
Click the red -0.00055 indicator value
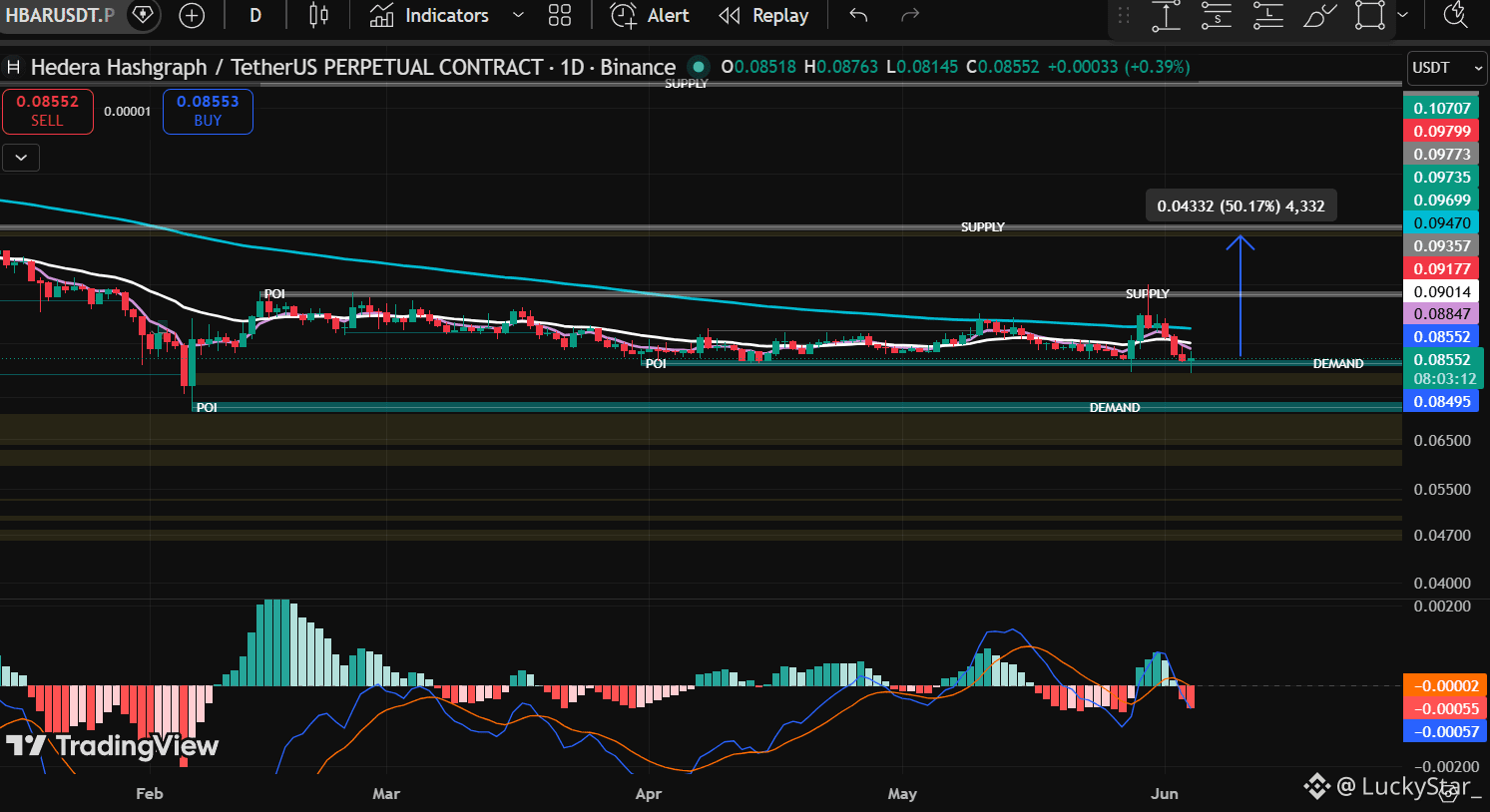click(1446, 708)
